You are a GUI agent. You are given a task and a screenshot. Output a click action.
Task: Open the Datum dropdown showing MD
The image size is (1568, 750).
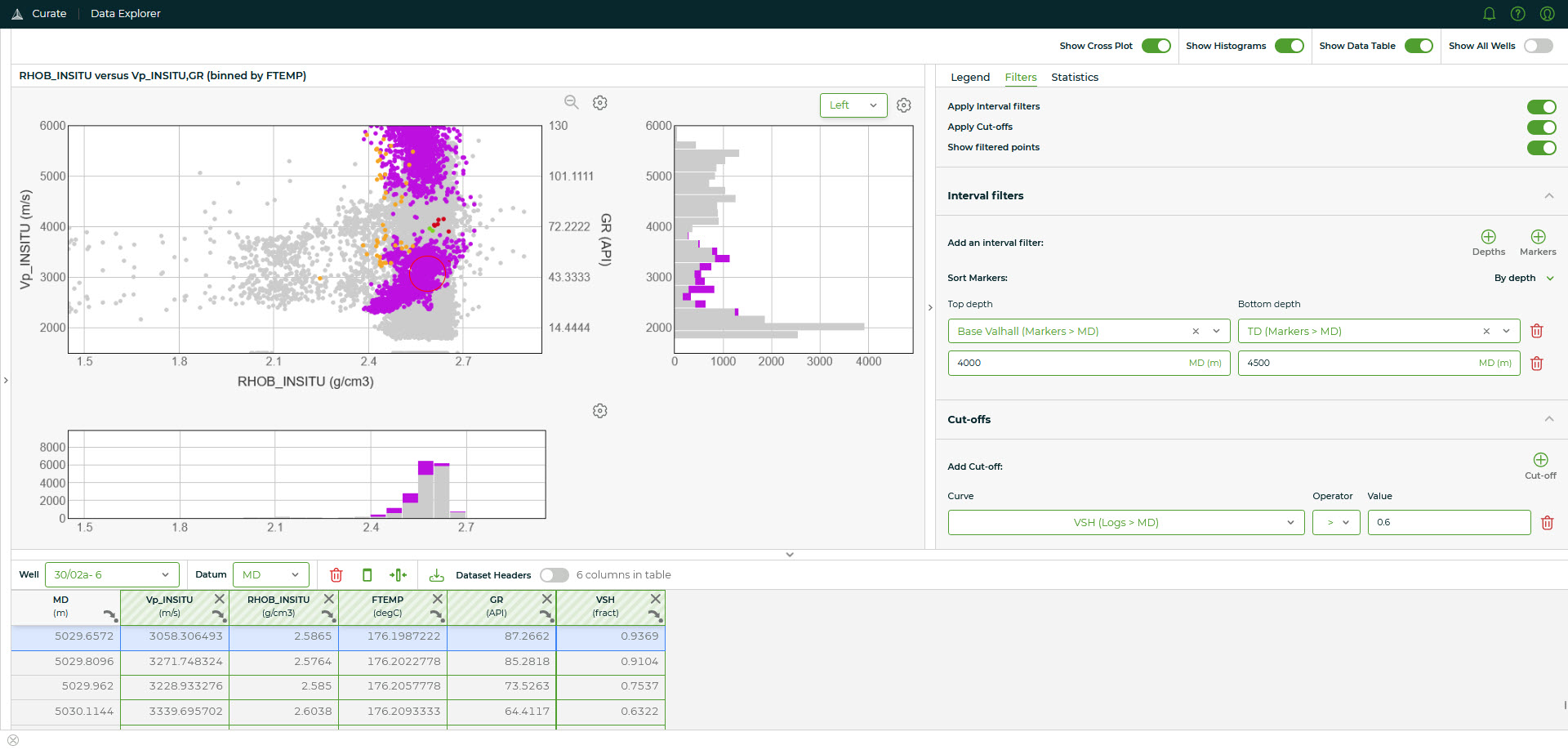(271, 574)
